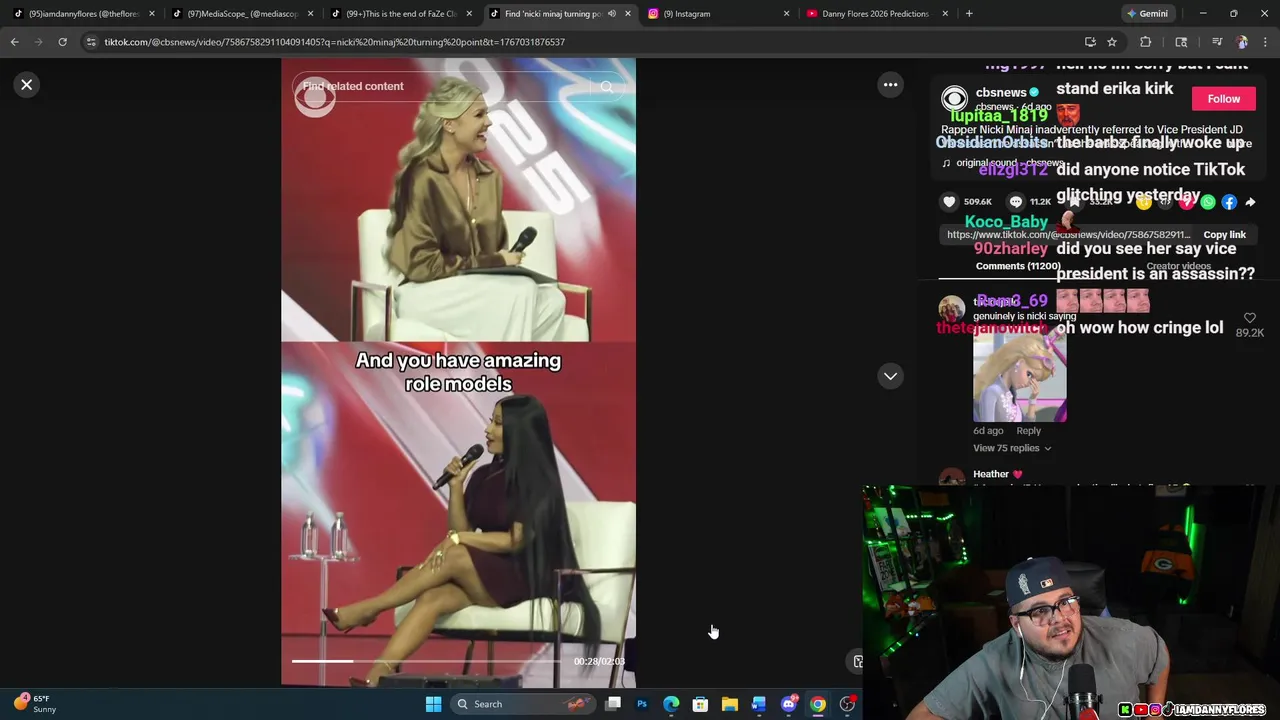
Task: Click the address bar URL
Action: point(335,42)
